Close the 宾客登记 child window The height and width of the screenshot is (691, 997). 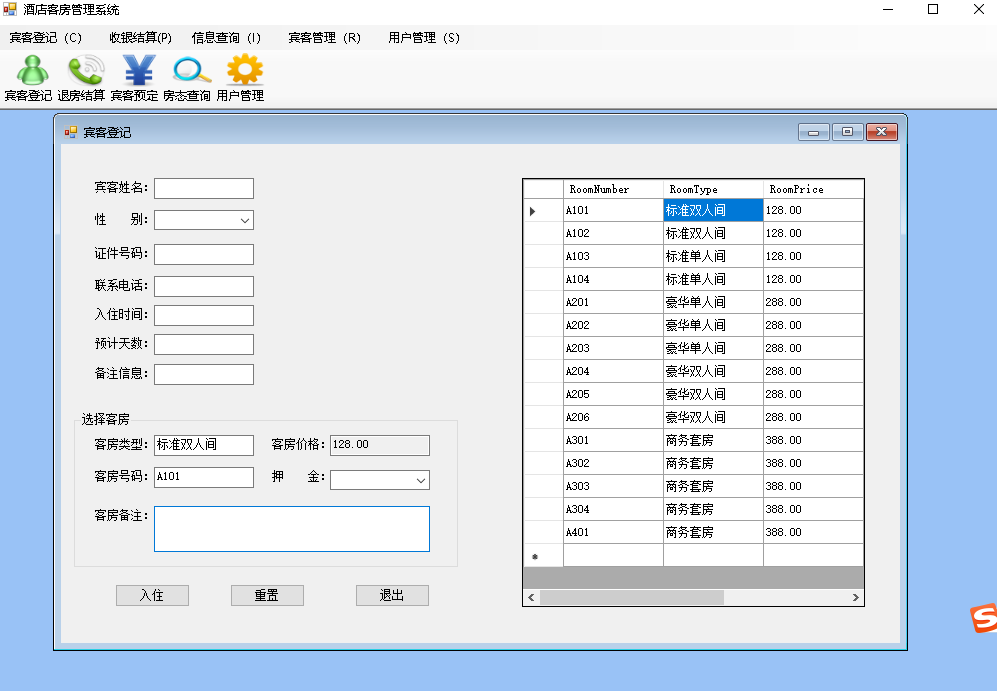(x=881, y=132)
